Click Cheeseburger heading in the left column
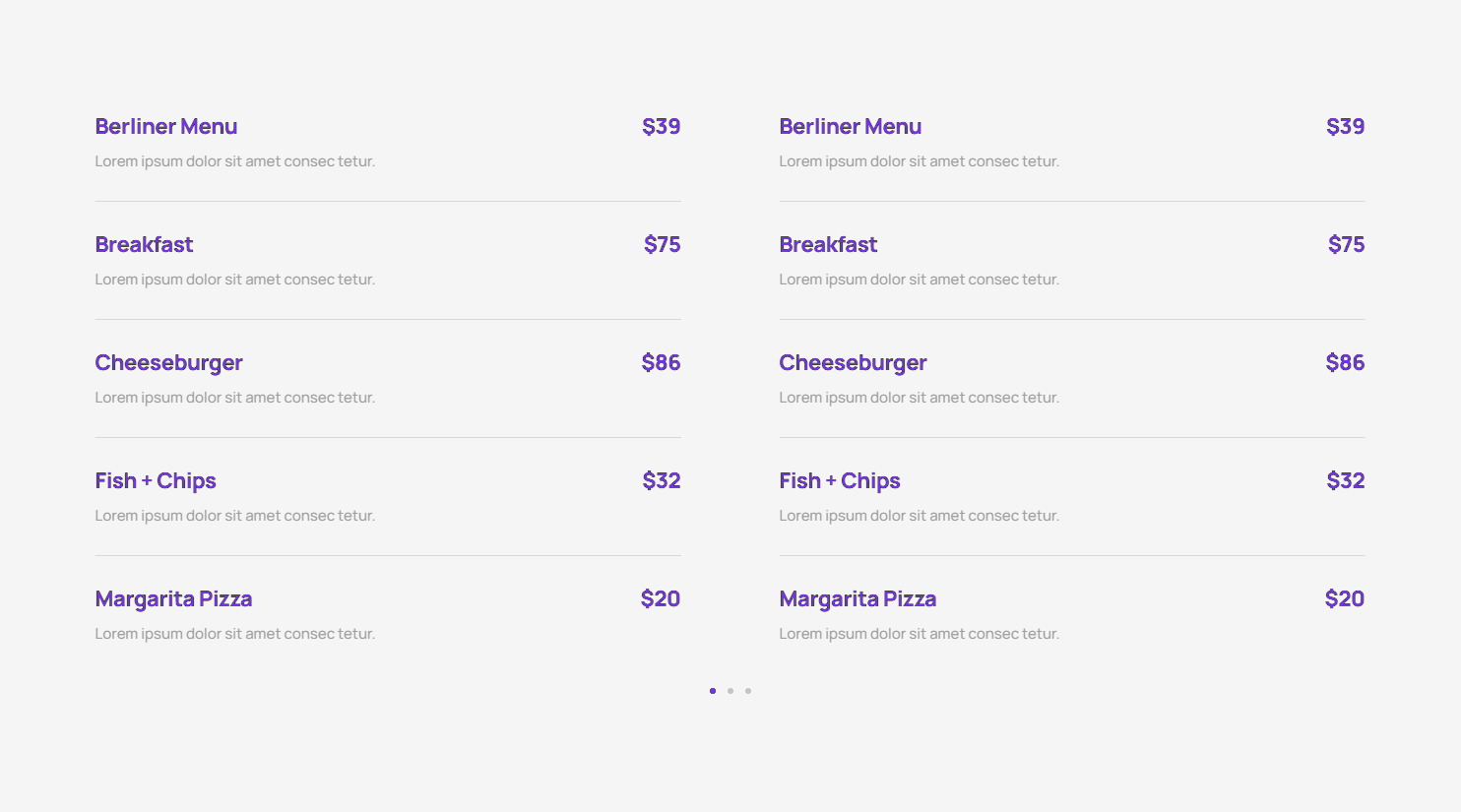 point(169,363)
